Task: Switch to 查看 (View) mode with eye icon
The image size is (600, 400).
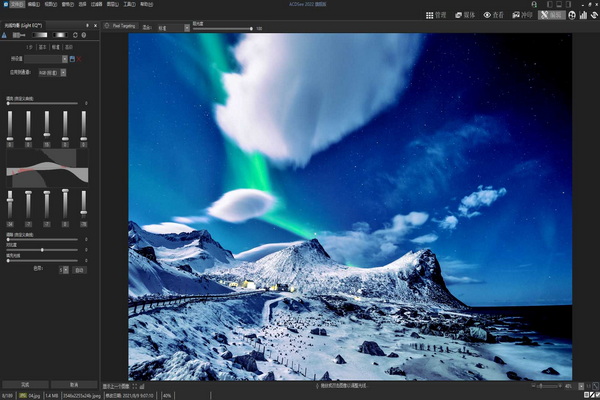Action: click(x=494, y=15)
